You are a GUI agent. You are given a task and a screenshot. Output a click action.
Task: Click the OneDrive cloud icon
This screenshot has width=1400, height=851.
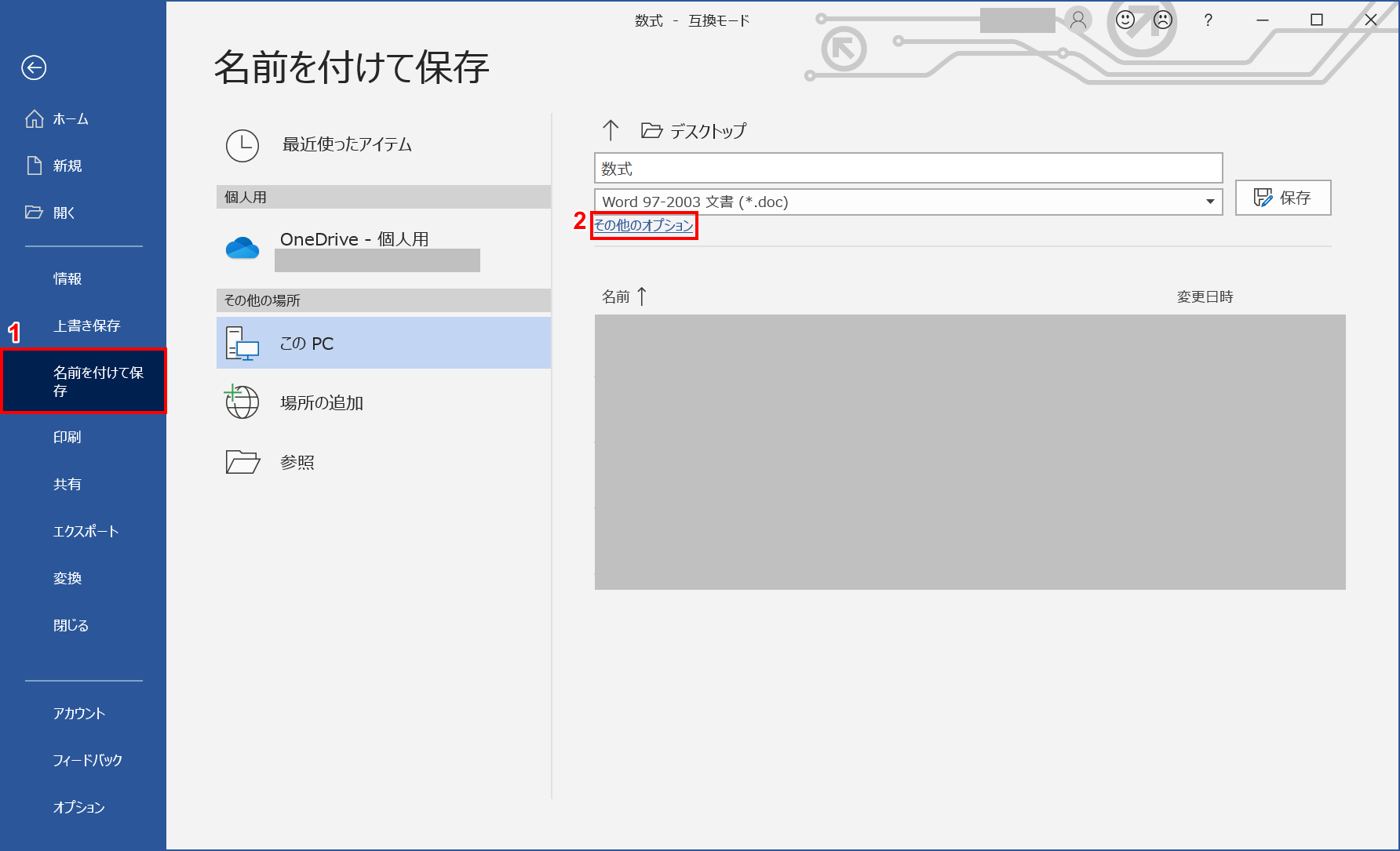[x=242, y=248]
